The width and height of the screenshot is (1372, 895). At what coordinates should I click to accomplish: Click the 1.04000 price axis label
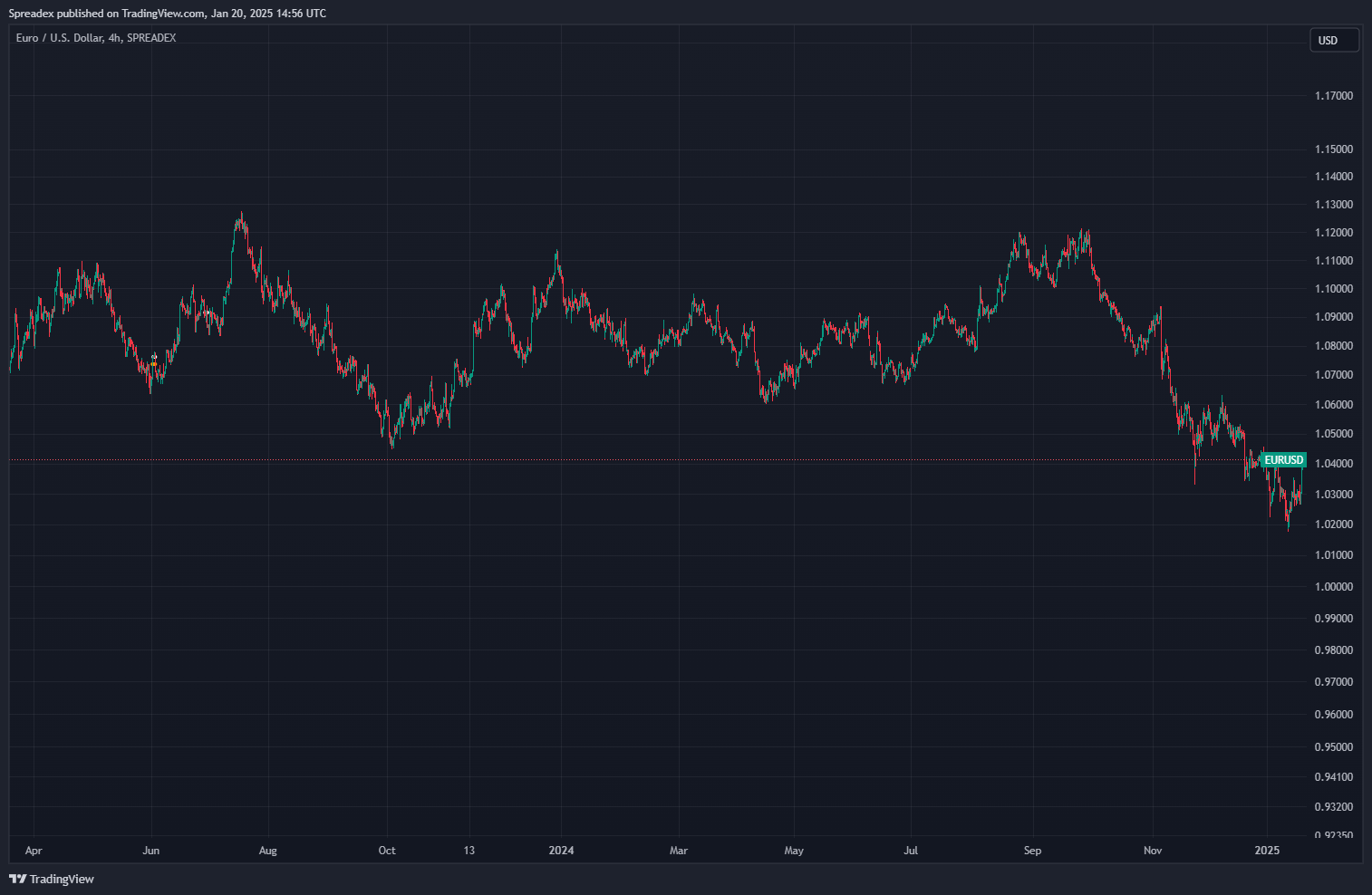(x=1334, y=464)
